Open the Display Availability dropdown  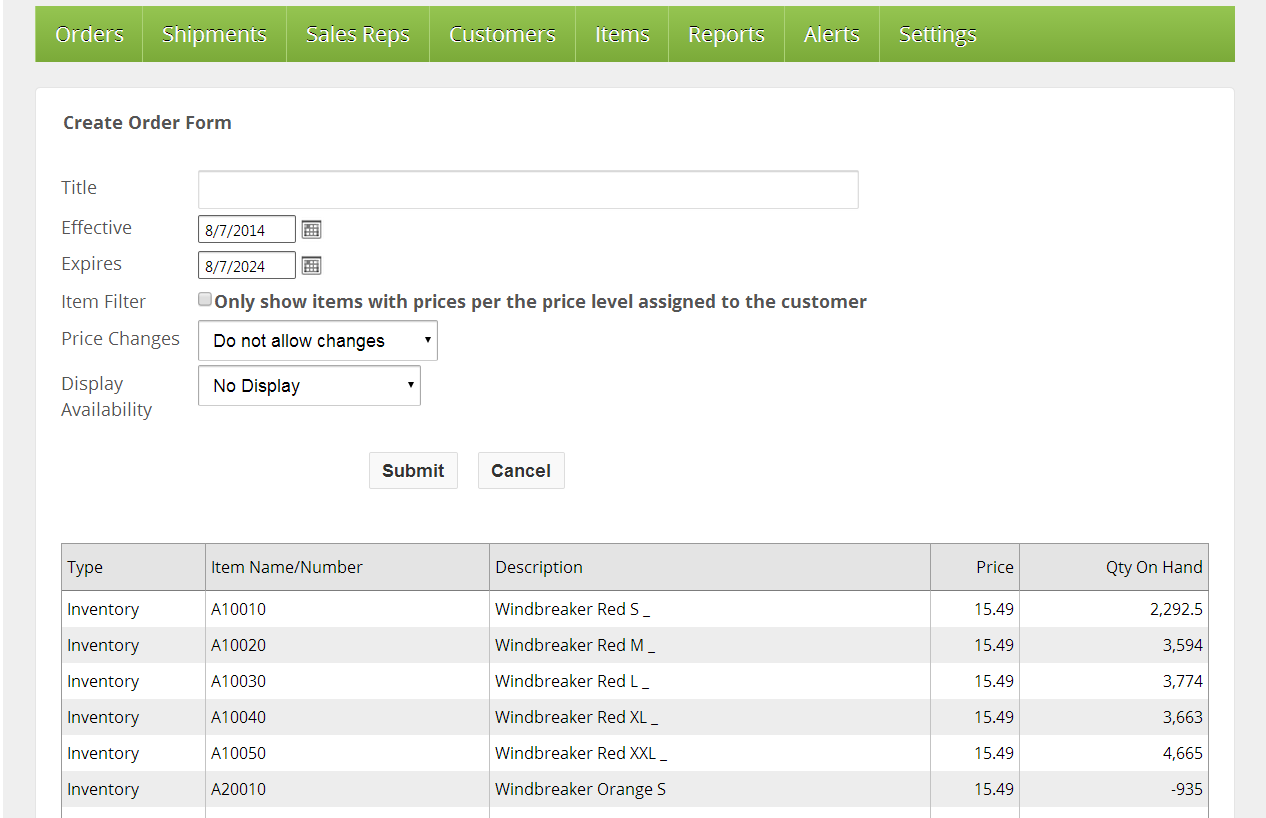[x=309, y=386]
